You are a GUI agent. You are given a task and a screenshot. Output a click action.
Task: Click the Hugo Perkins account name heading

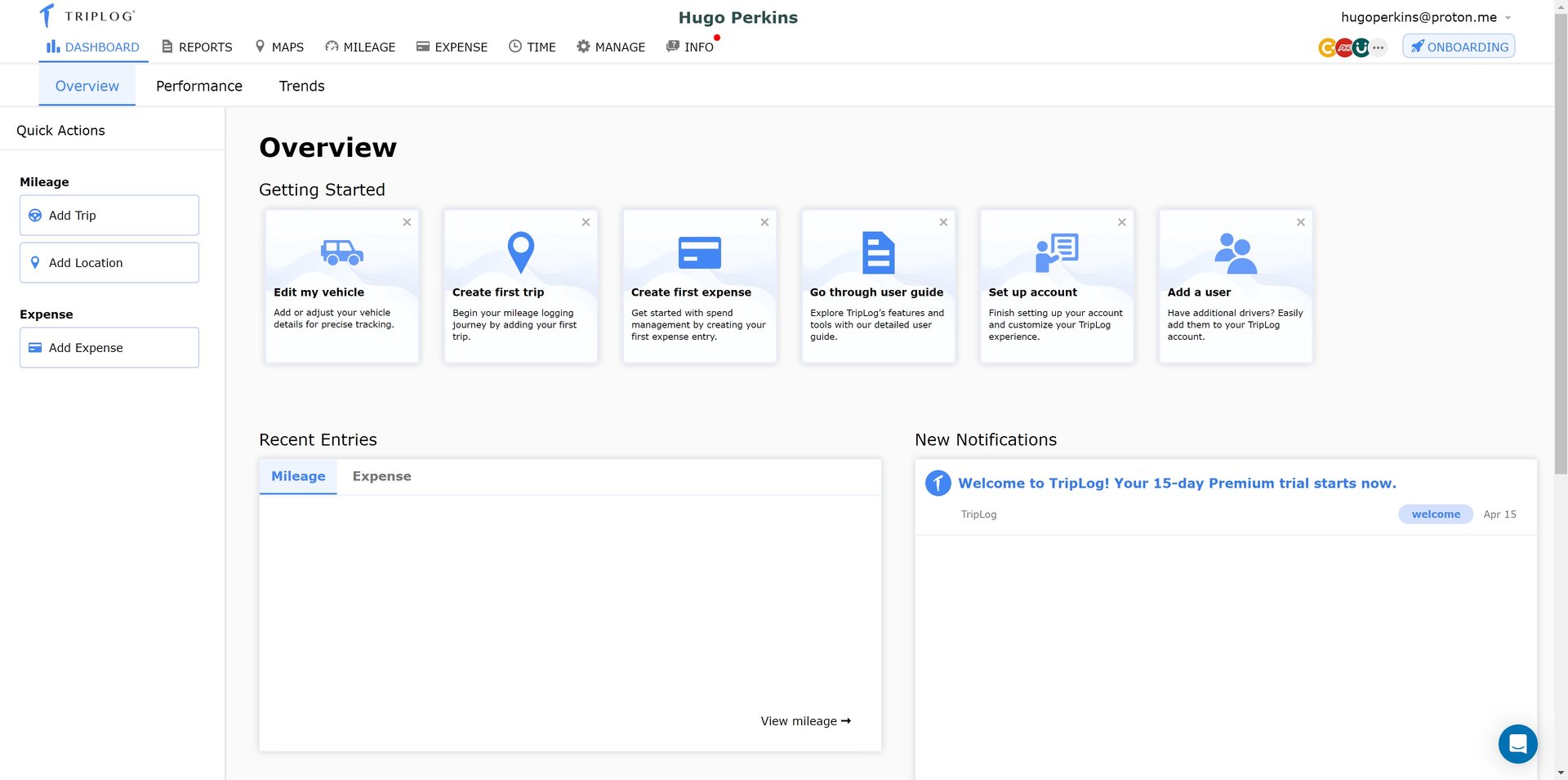[738, 18]
